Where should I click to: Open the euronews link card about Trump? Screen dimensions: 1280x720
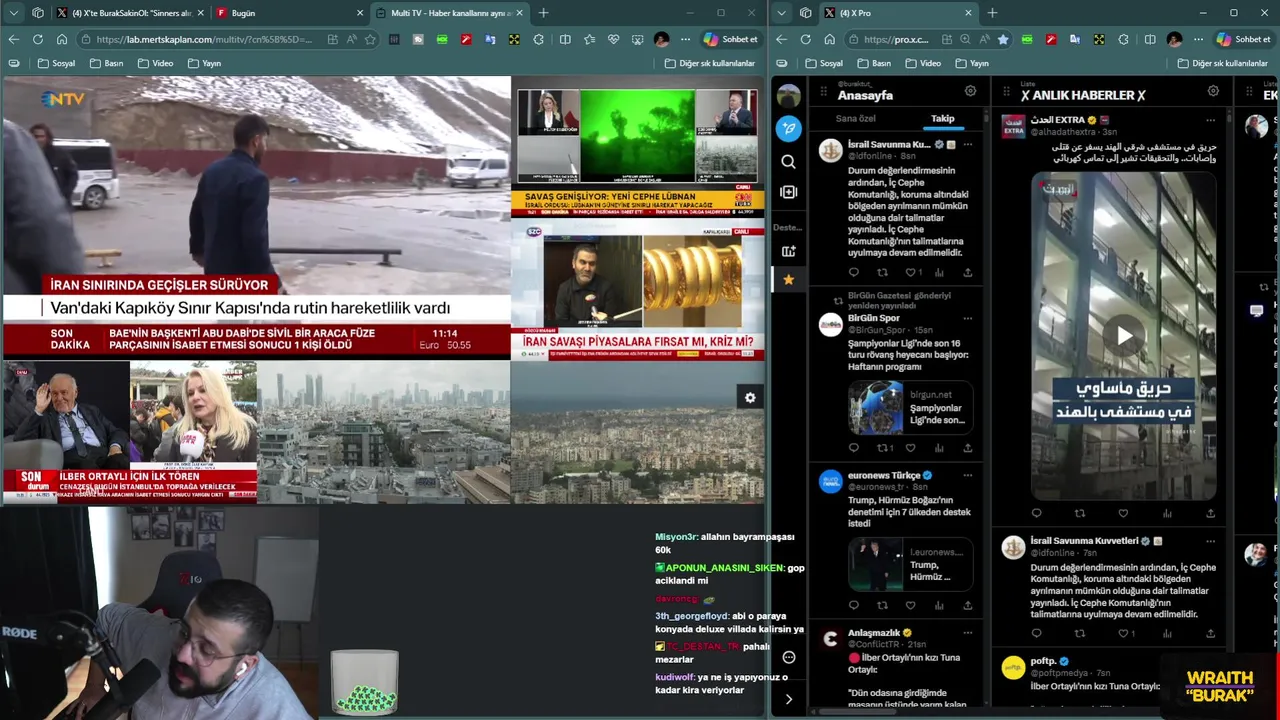[x=910, y=564]
